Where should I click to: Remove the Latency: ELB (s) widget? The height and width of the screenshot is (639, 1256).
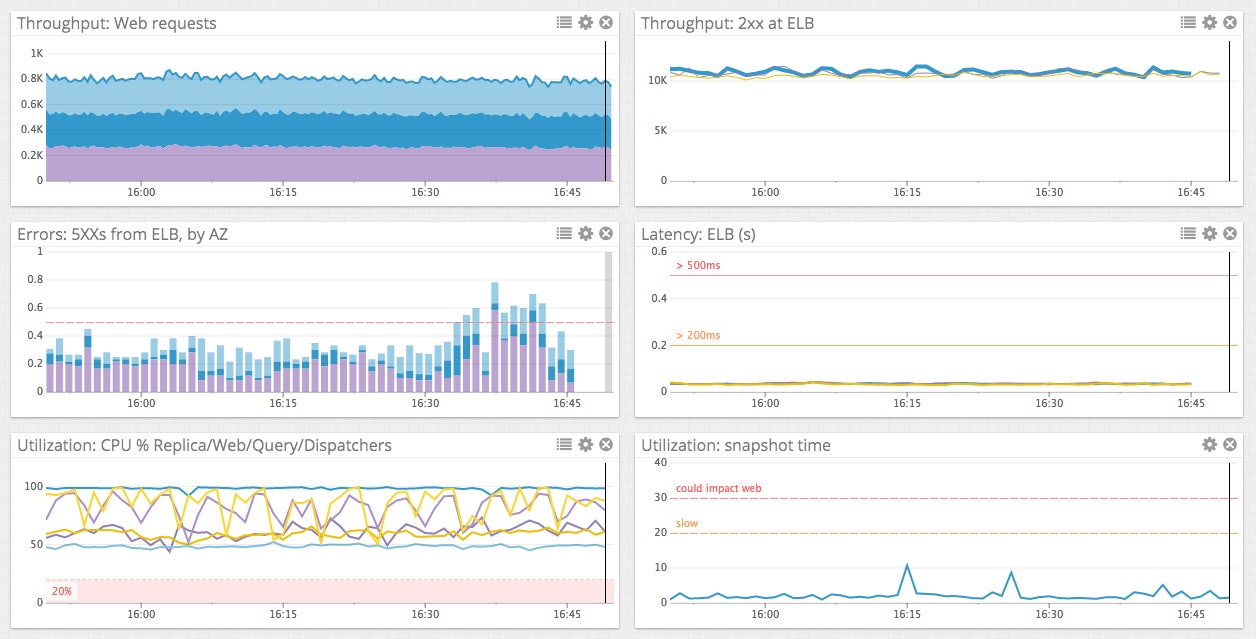tap(1230, 233)
